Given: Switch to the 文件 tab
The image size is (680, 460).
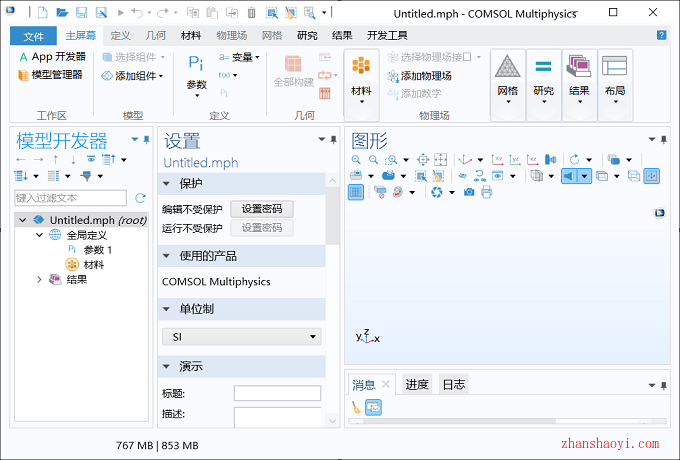Looking at the screenshot, I should 33,36.
